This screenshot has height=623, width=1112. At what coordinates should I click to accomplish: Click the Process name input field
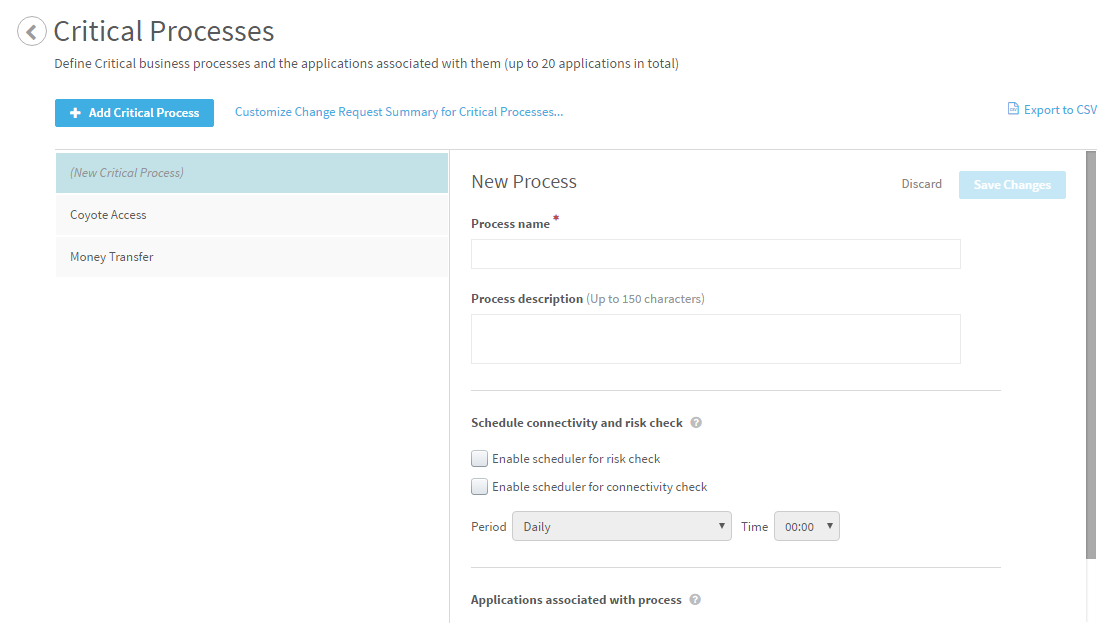715,254
